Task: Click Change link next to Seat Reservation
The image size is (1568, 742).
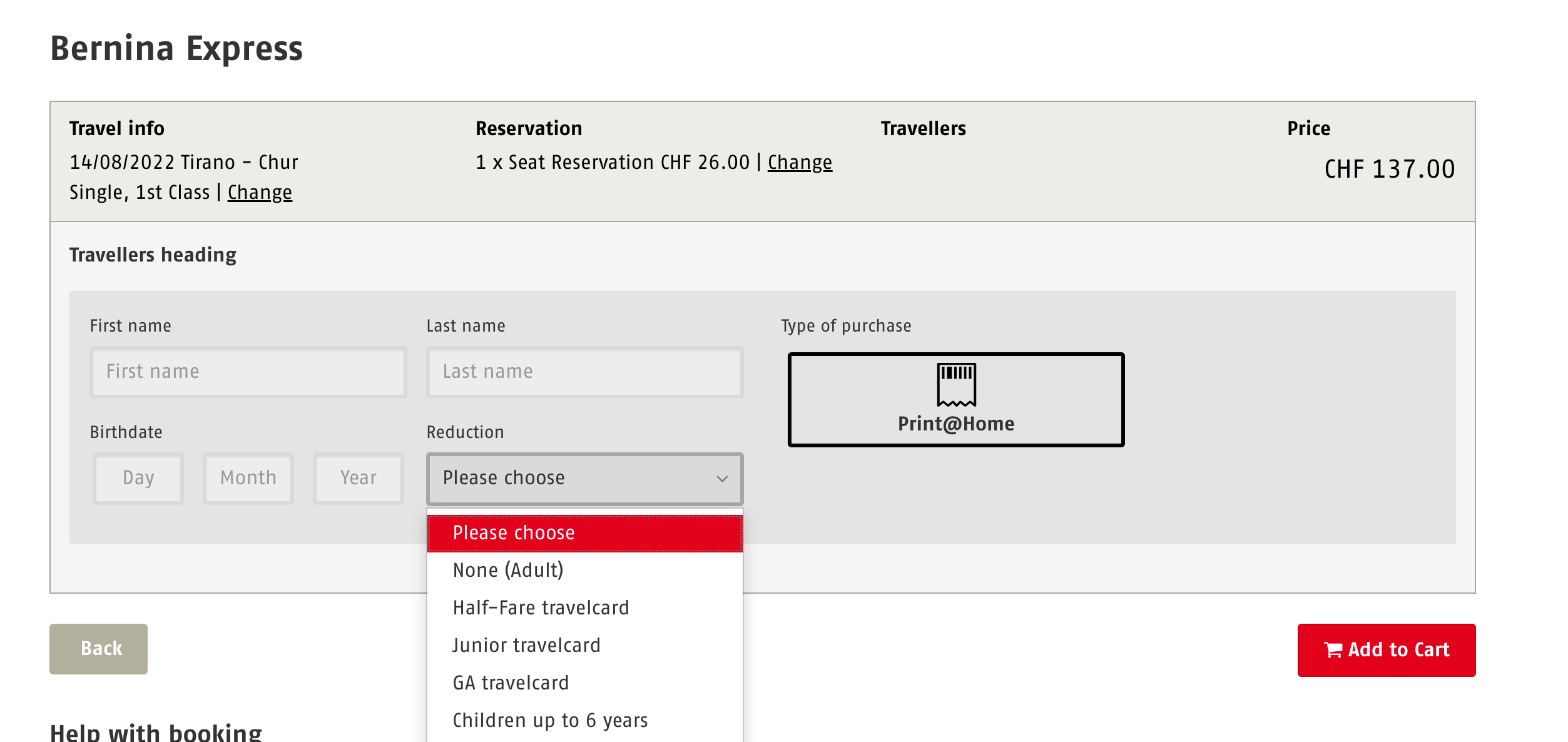Action: 800,163
